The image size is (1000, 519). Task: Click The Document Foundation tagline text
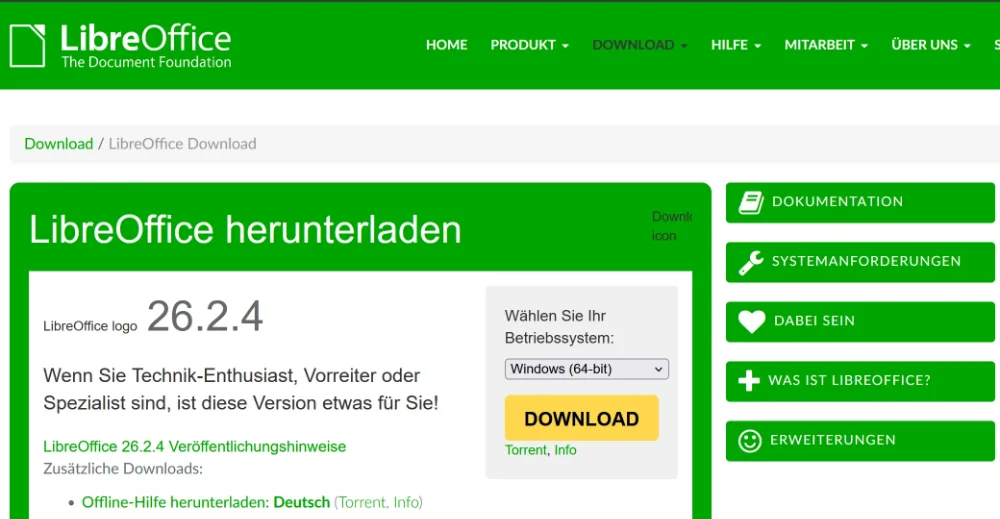146,62
